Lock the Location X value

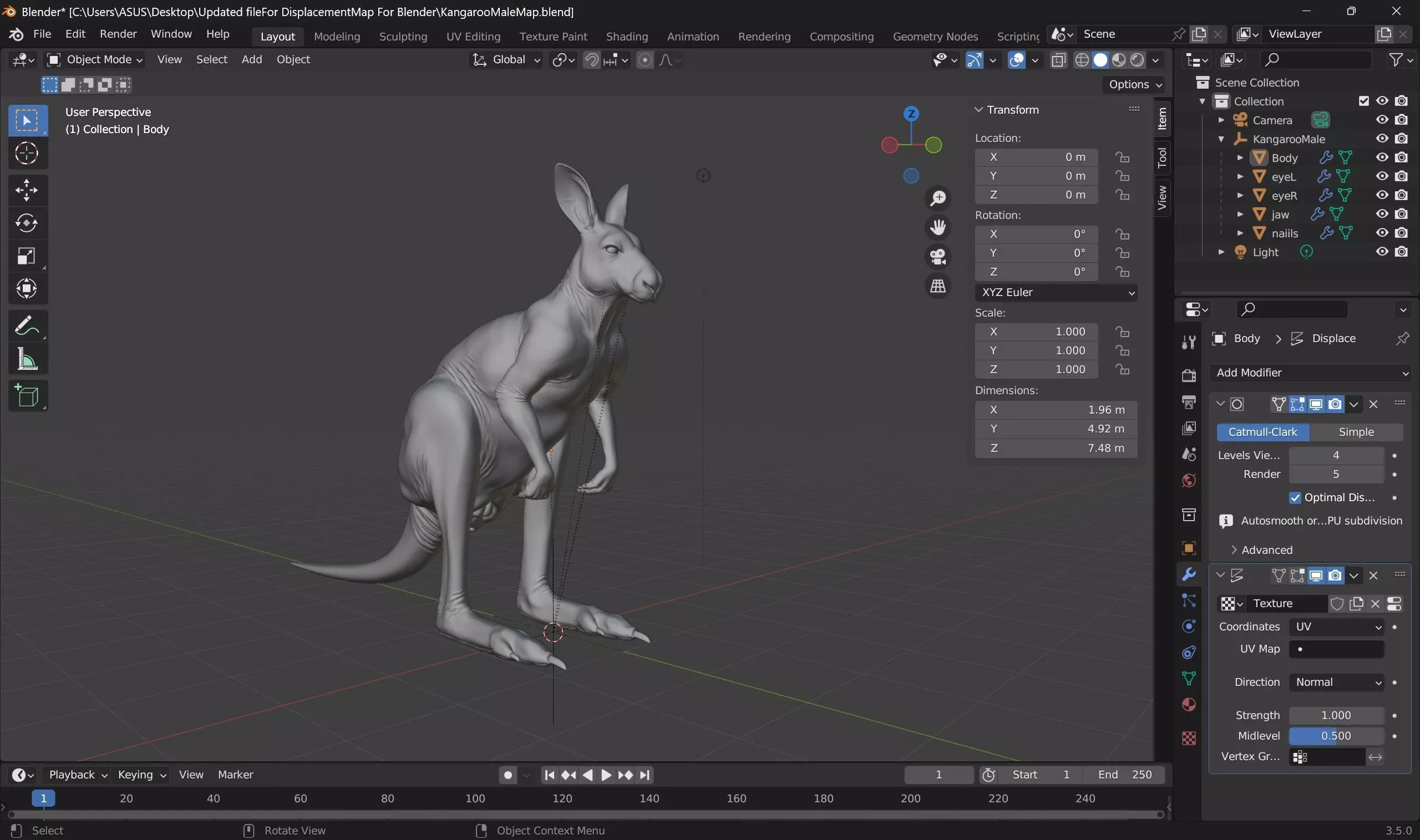coord(1122,157)
